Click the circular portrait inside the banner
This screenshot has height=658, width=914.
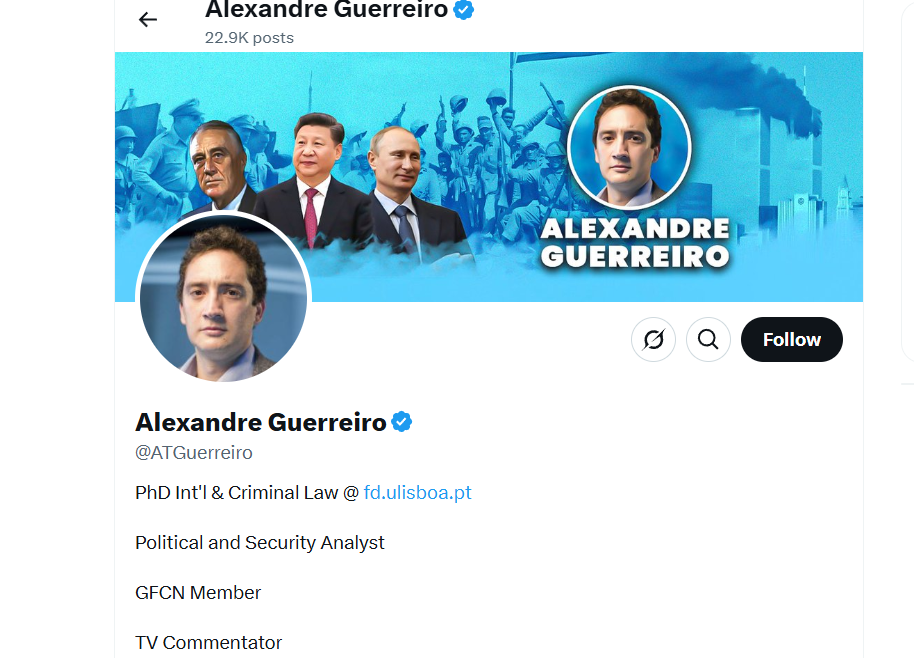[629, 147]
